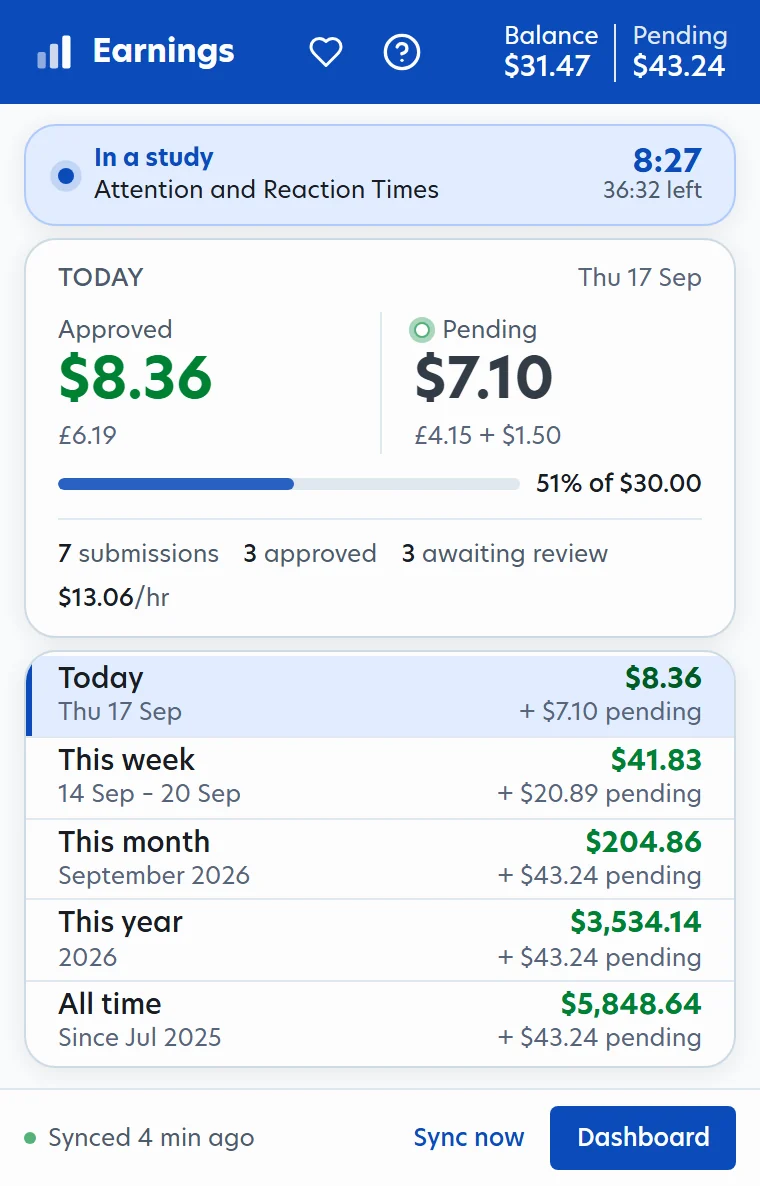This screenshot has width=760, height=1186.
Task: Click the Earnings bar chart icon
Action: [54, 52]
